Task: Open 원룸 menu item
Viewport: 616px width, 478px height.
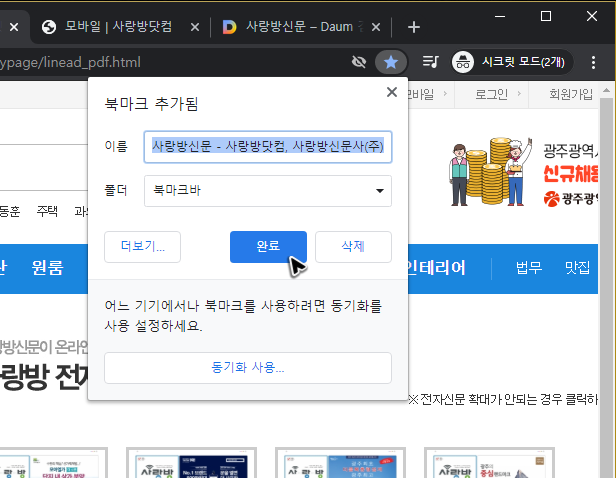Action: click(47, 268)
